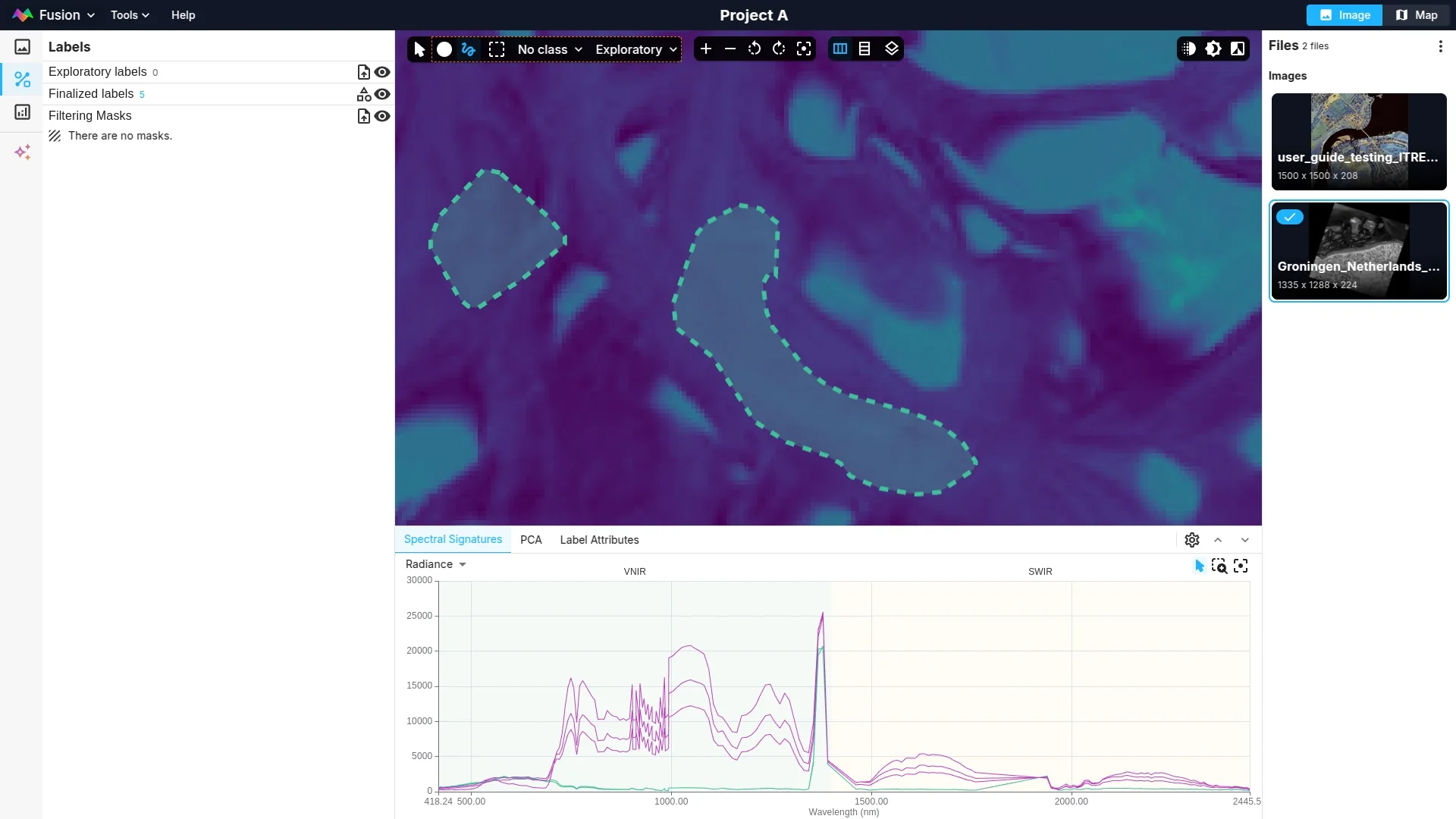
Task: Switch to the Map view button
Action: pos(1417,15)
